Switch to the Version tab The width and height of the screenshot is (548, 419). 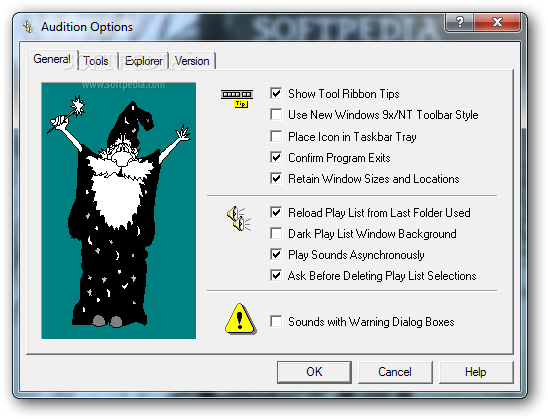192,61
